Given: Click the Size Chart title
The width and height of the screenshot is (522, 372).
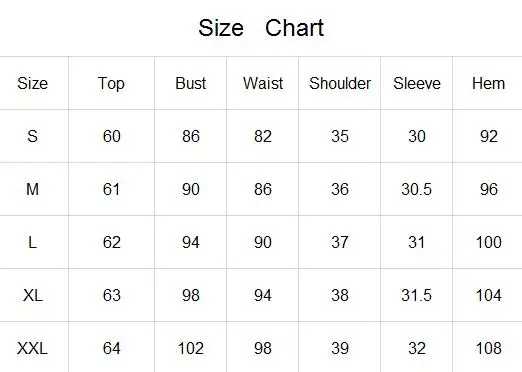Looking at the screenshot, I should 261,28.
